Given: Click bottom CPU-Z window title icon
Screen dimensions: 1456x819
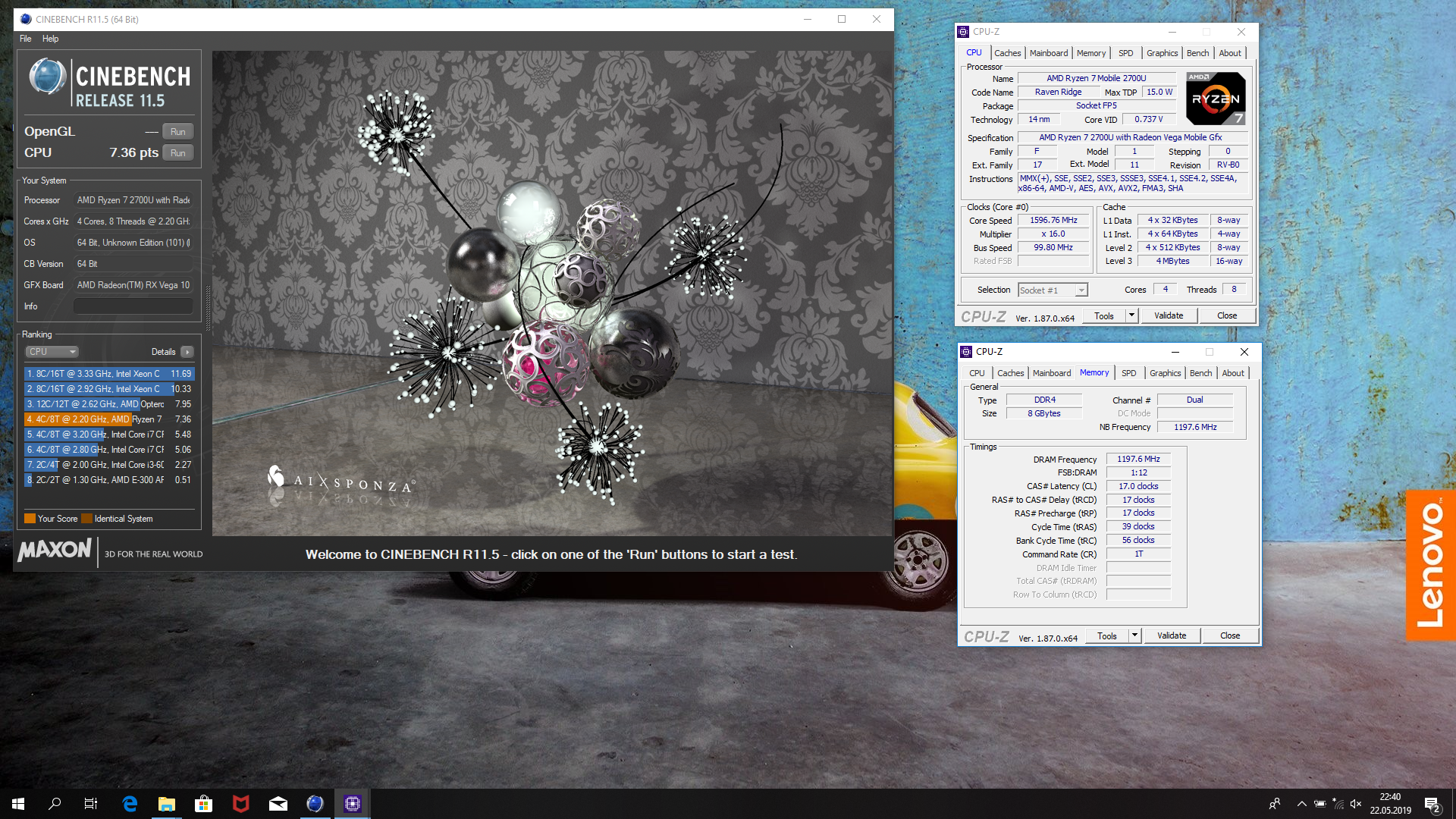Looking at the screenshot, I should (x=966, y=352).
